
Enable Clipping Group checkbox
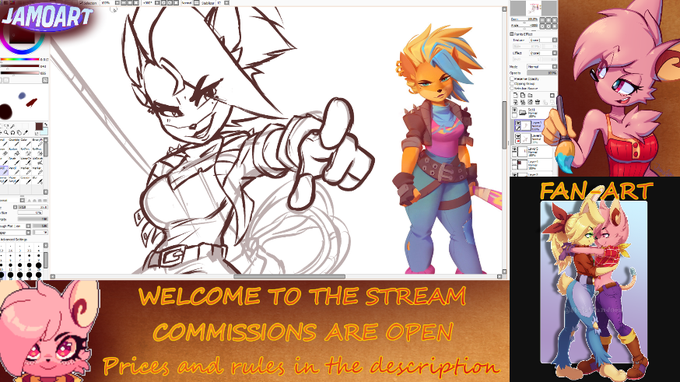(x=512, y=84)
